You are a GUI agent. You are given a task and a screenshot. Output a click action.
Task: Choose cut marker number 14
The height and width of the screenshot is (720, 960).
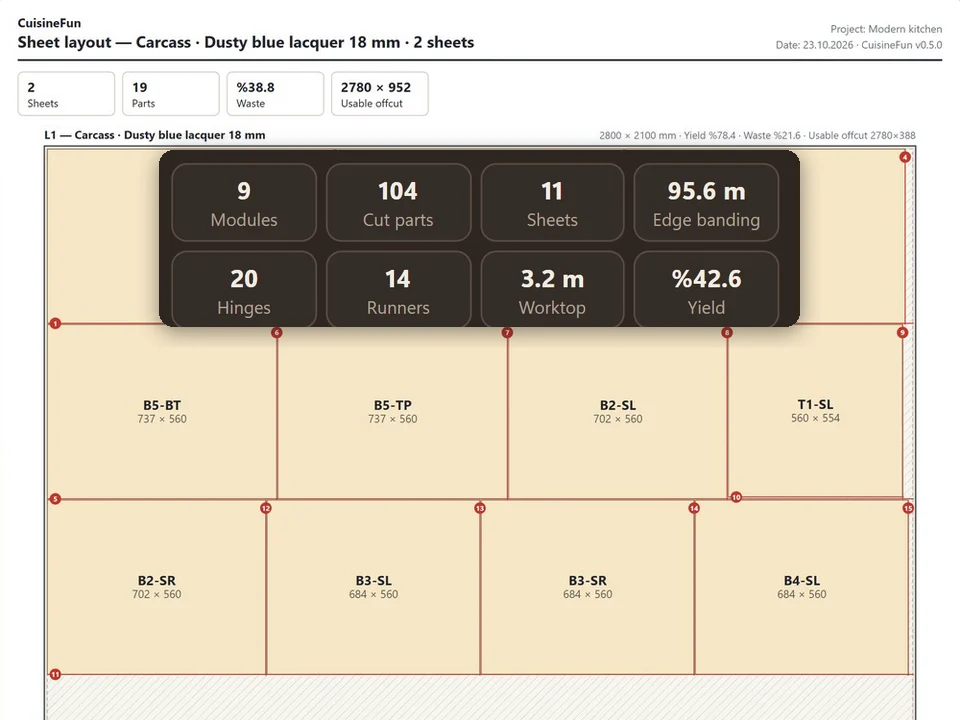point(694,508)
